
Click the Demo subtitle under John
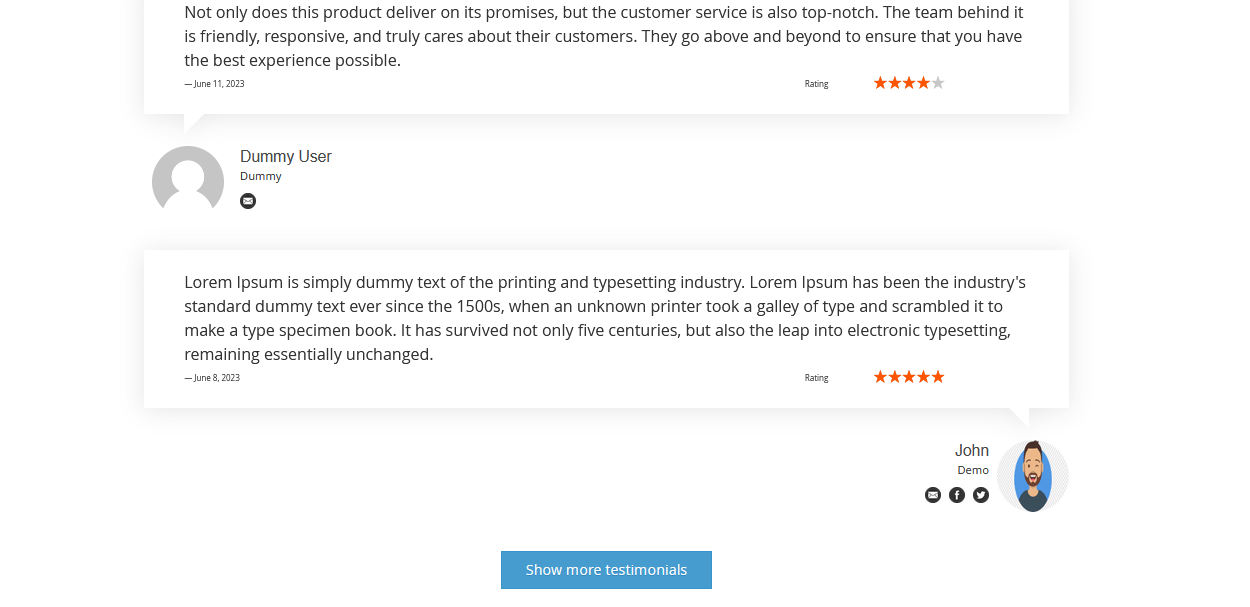click(972, 470)
